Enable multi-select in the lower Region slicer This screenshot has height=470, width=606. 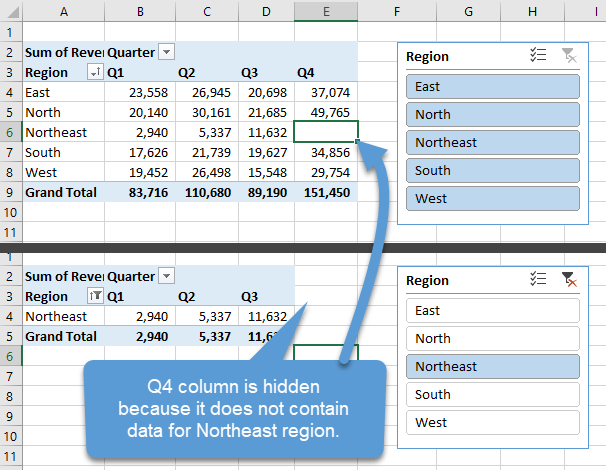pos(538,280)
